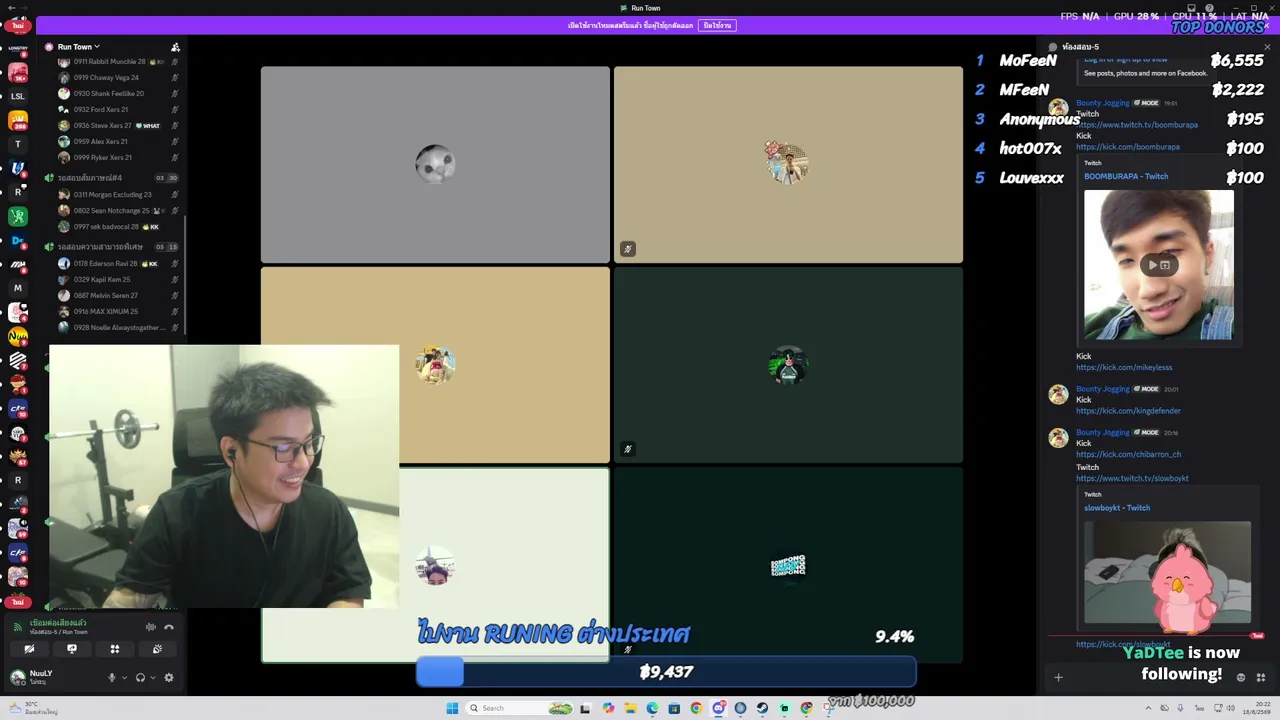Open twitch.tv/slowboykt link in chat
The width and height of the screenshot is (1280, 720).
click(1132, 478)
